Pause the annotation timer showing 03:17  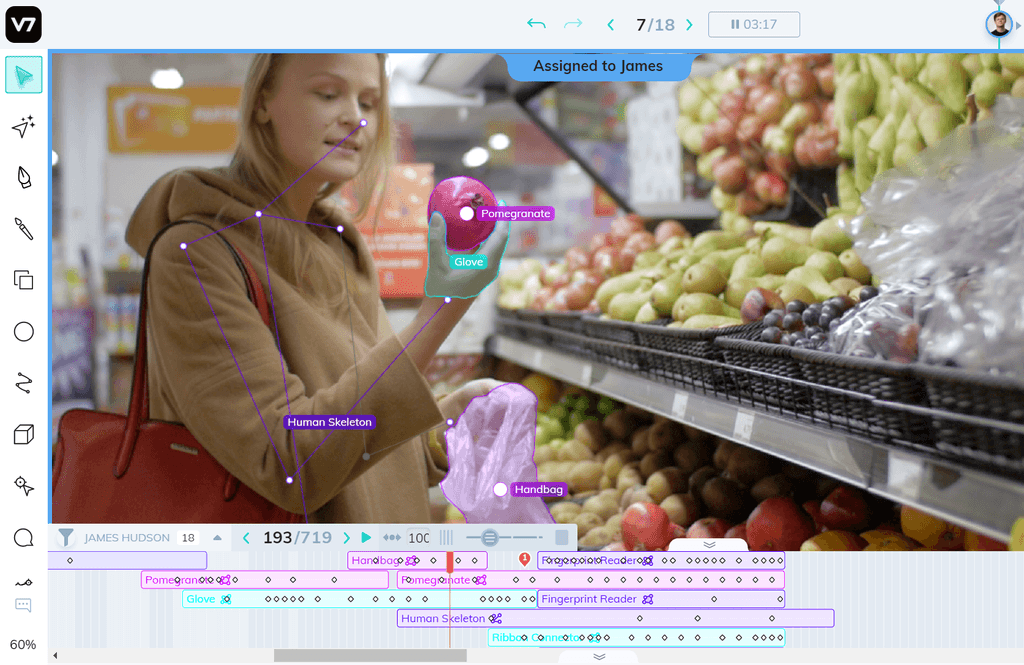click(754, 24)
